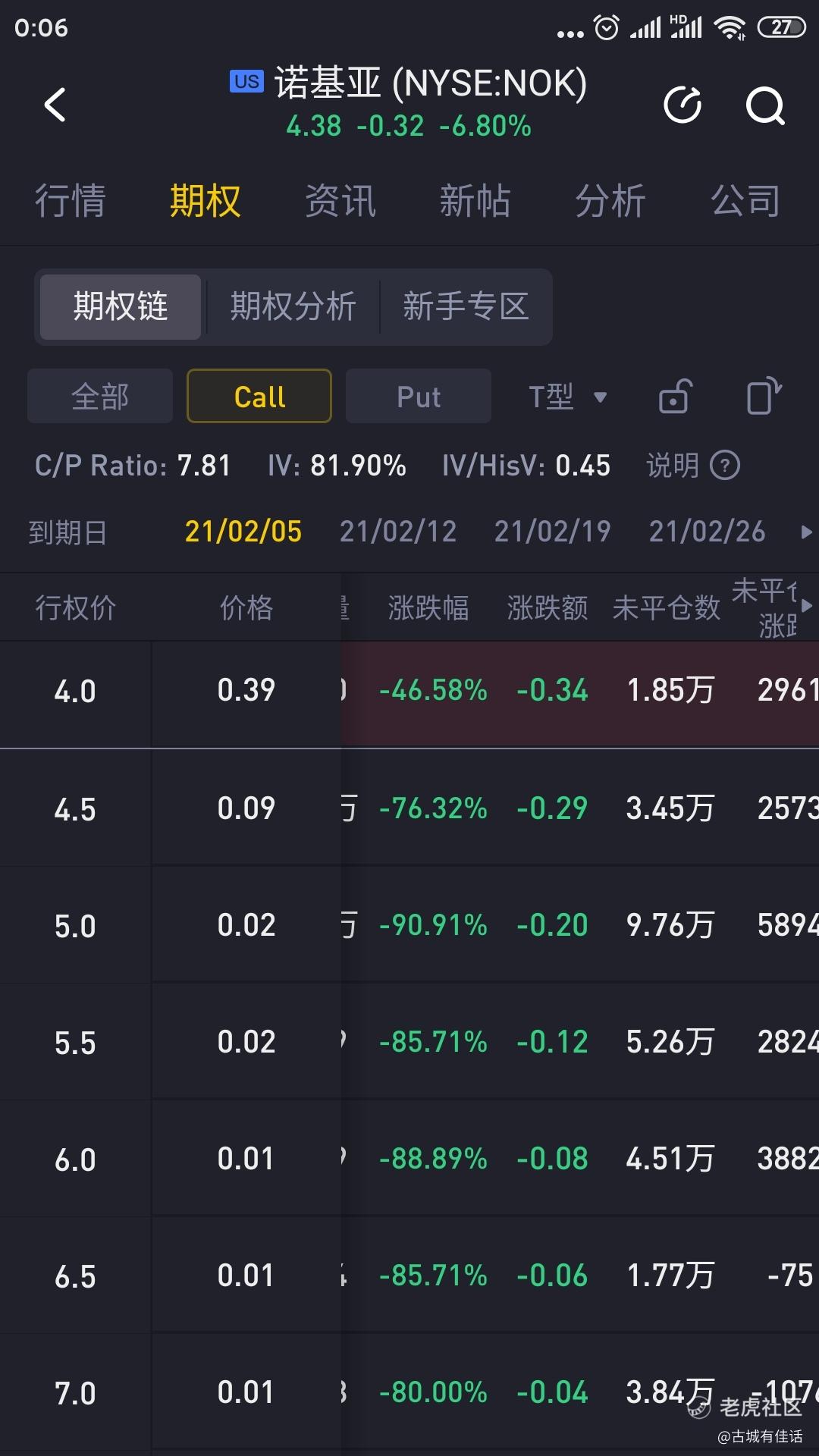This screenshot has height=1456, width=819.
Task: Open the 7.0 strike option row
Action: 409,1392
